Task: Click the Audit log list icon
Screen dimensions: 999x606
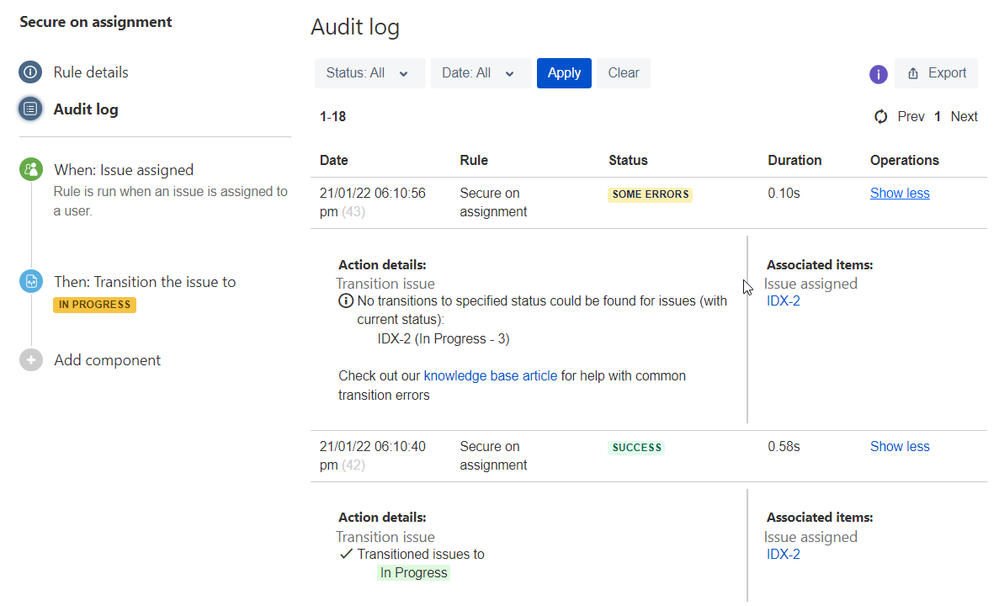Action: pos(30,109)
